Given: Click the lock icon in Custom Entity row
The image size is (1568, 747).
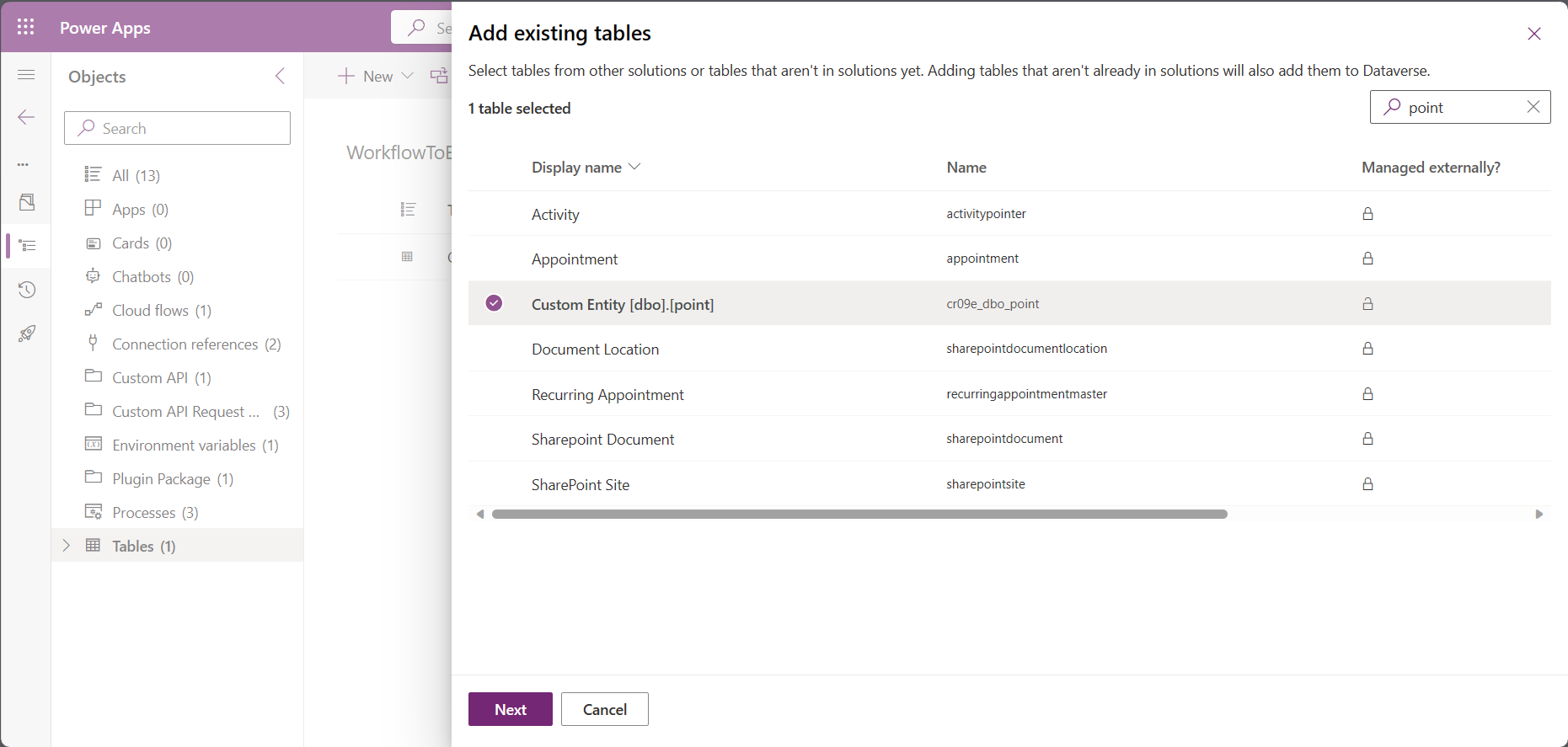Looking at the screenshot, I should (1367, 304).
